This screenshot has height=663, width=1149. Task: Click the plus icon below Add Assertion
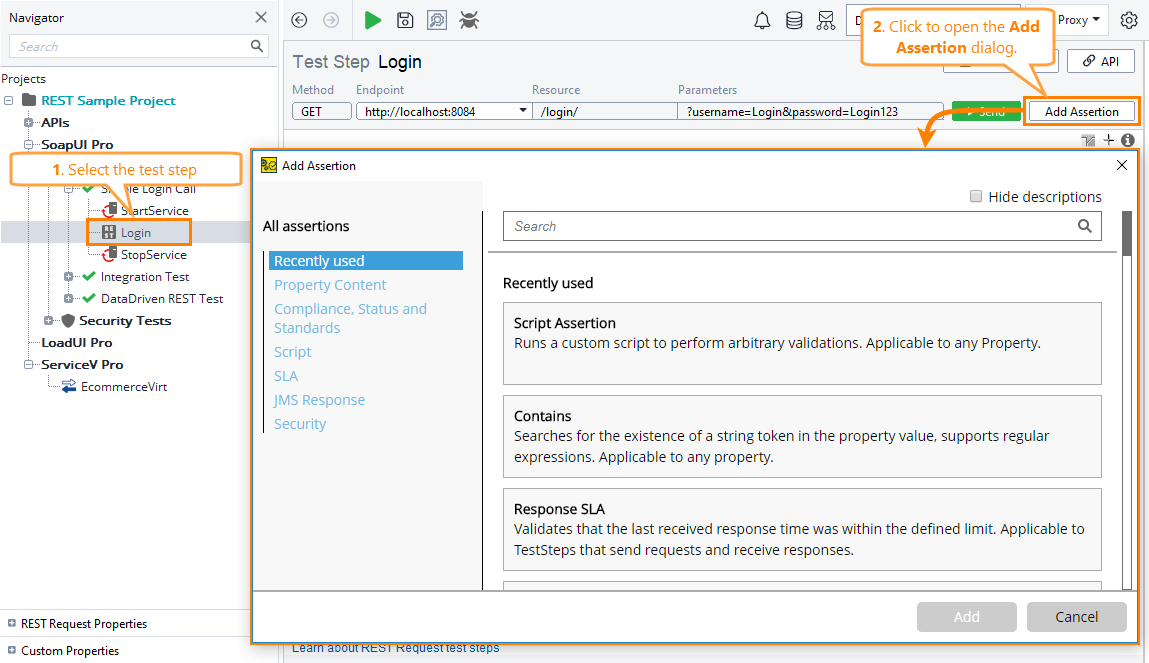(x=1109, y=140)
